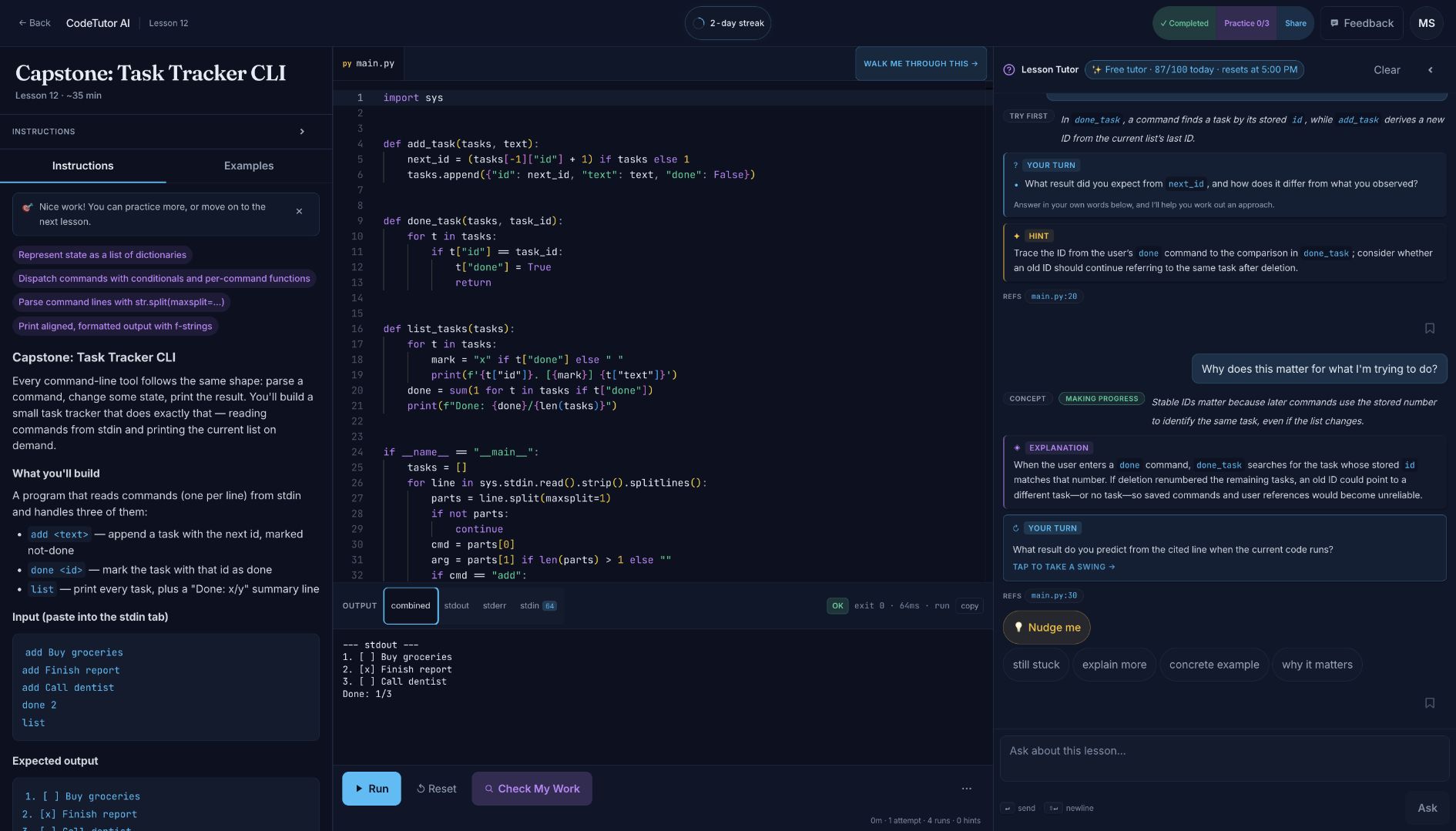The height and width of the screenshot is (831, 1456).
Task: Open Practice 0/3 section
Action: coord(1246,23)
